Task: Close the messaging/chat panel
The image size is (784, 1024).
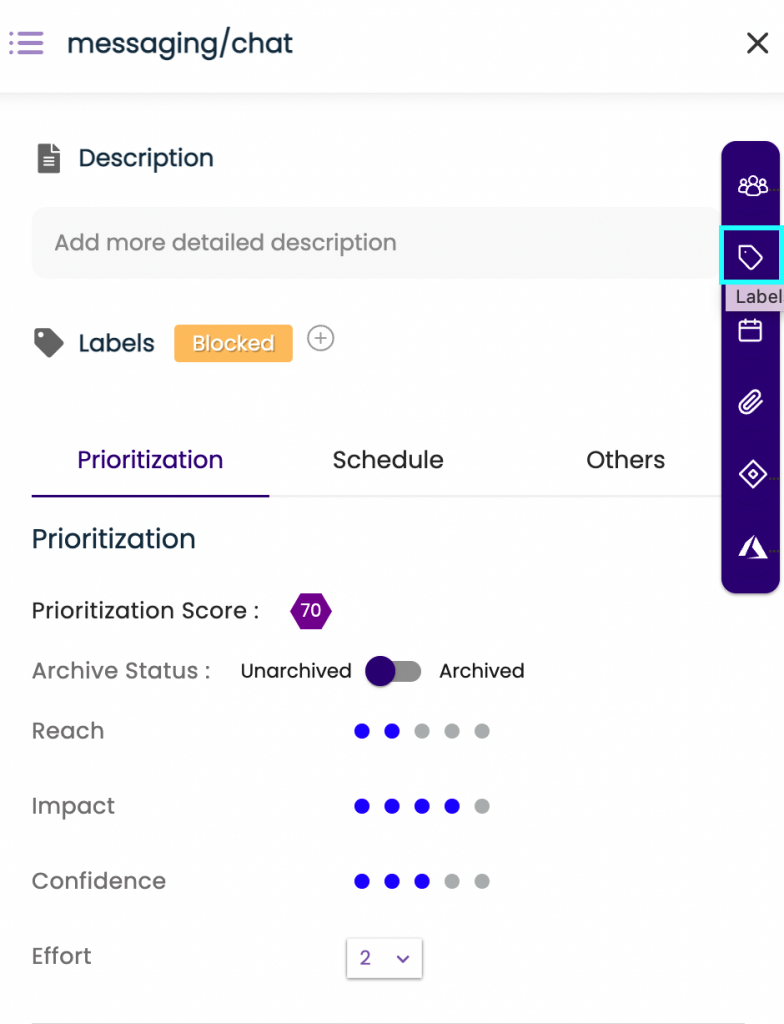Action: point(757,43)
